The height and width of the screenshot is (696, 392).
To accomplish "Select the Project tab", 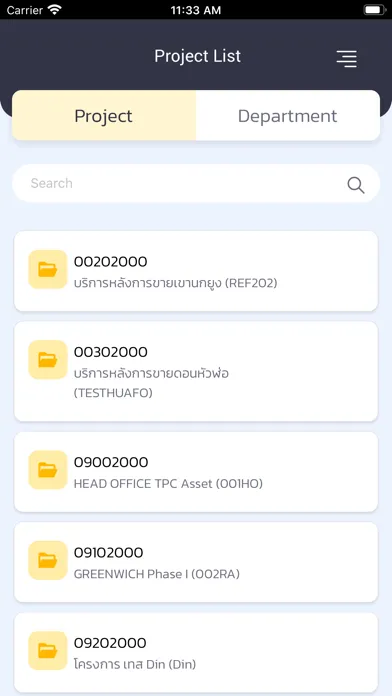I will pyautogui.click(x=104, y=115).
